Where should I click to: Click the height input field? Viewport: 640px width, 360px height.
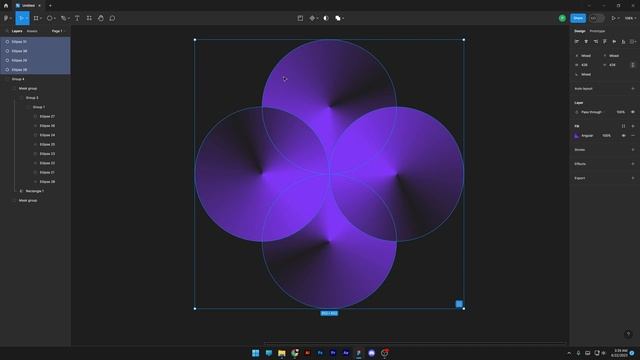(614, 65)
